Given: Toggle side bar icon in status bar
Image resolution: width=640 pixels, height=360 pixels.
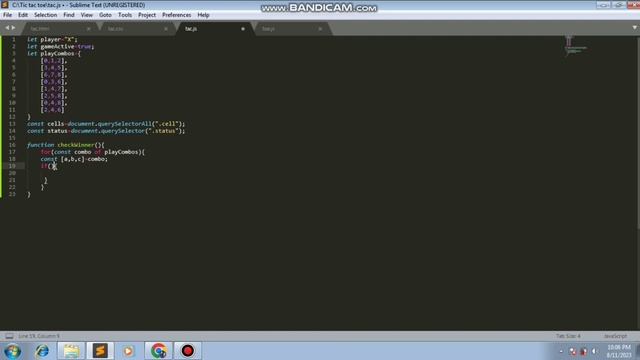Looking at the screenshot, I should (9, 336).
